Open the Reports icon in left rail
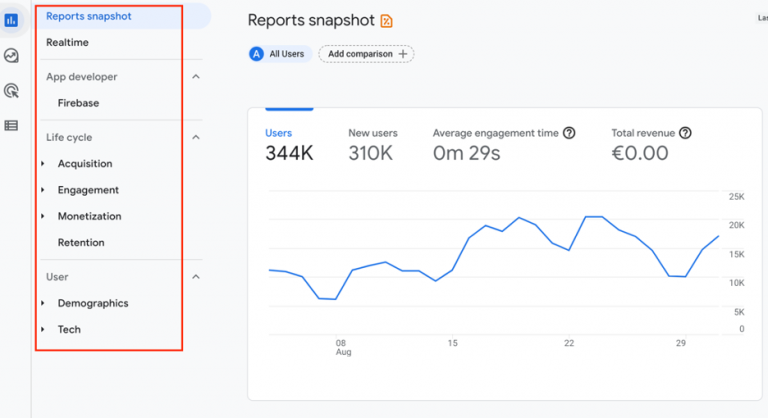This screenshot has width=768, height=418. (12, 20)
